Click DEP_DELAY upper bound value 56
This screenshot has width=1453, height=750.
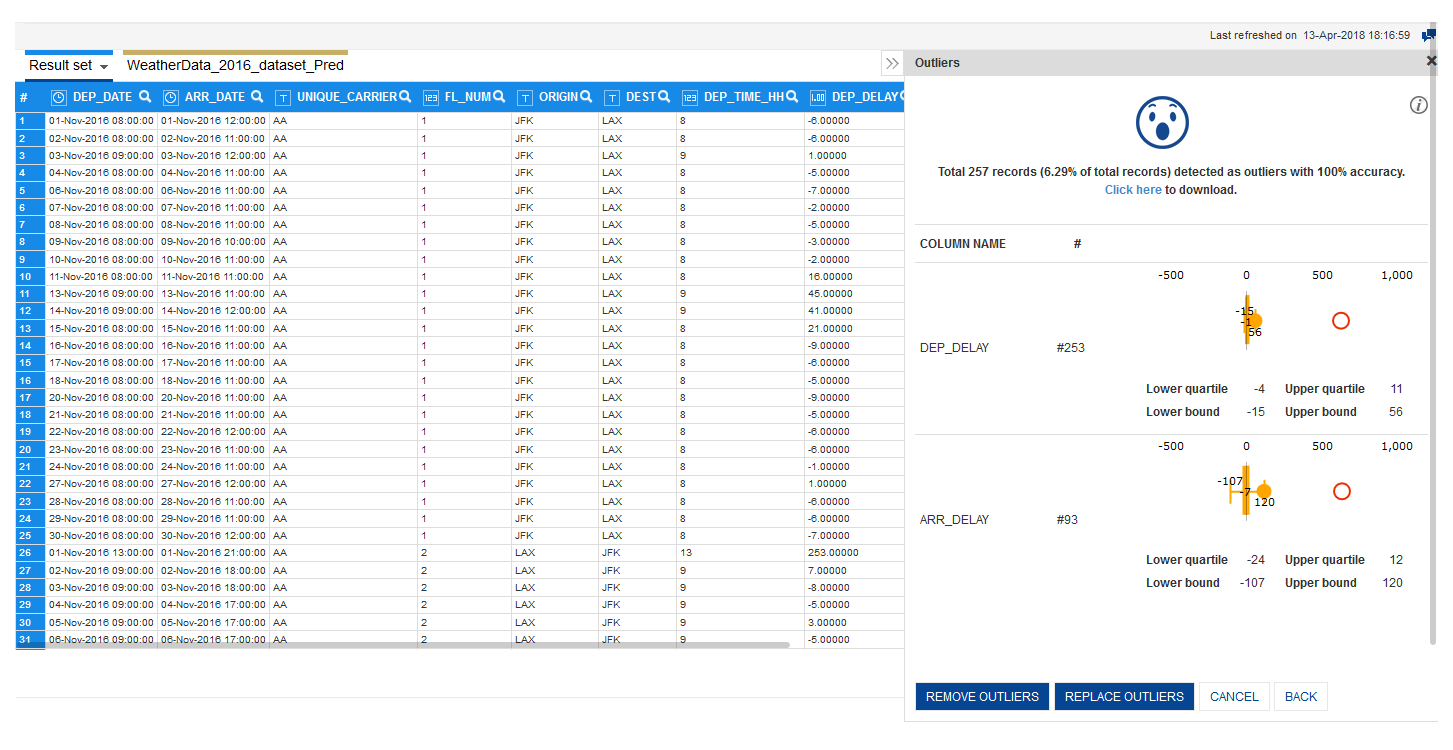(1396, 412)
